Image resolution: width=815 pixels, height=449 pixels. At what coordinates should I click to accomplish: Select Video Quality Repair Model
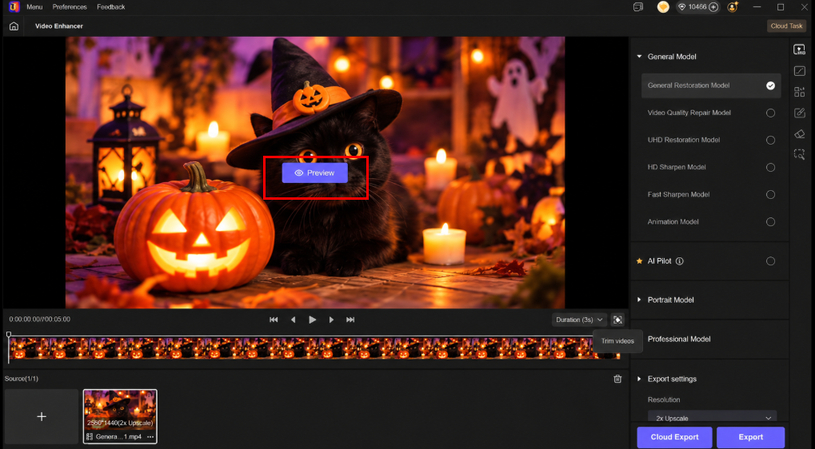pos(711,113)
